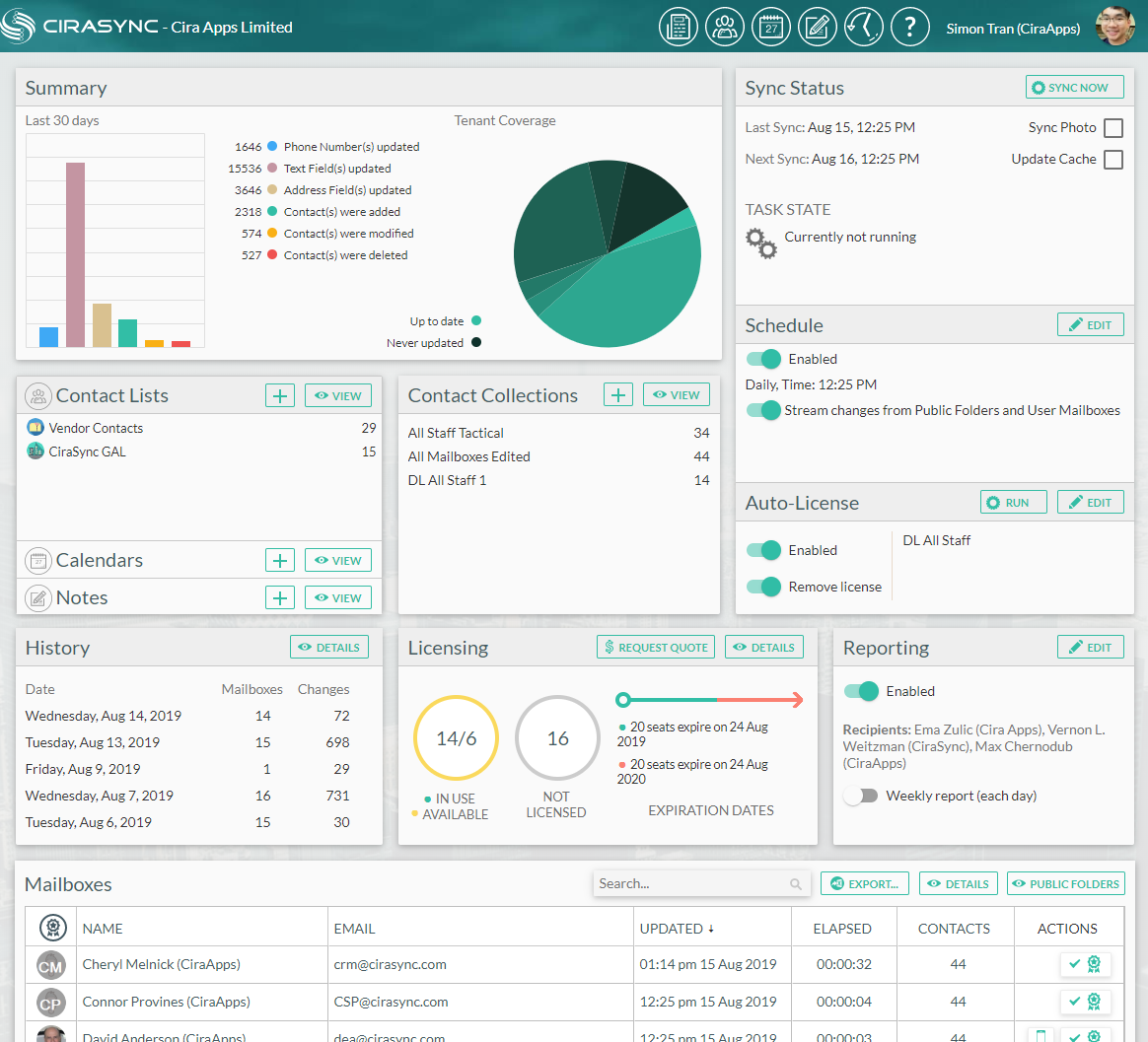Click the magnifier icon in the Mailboxes search box

tap(796, 883)
